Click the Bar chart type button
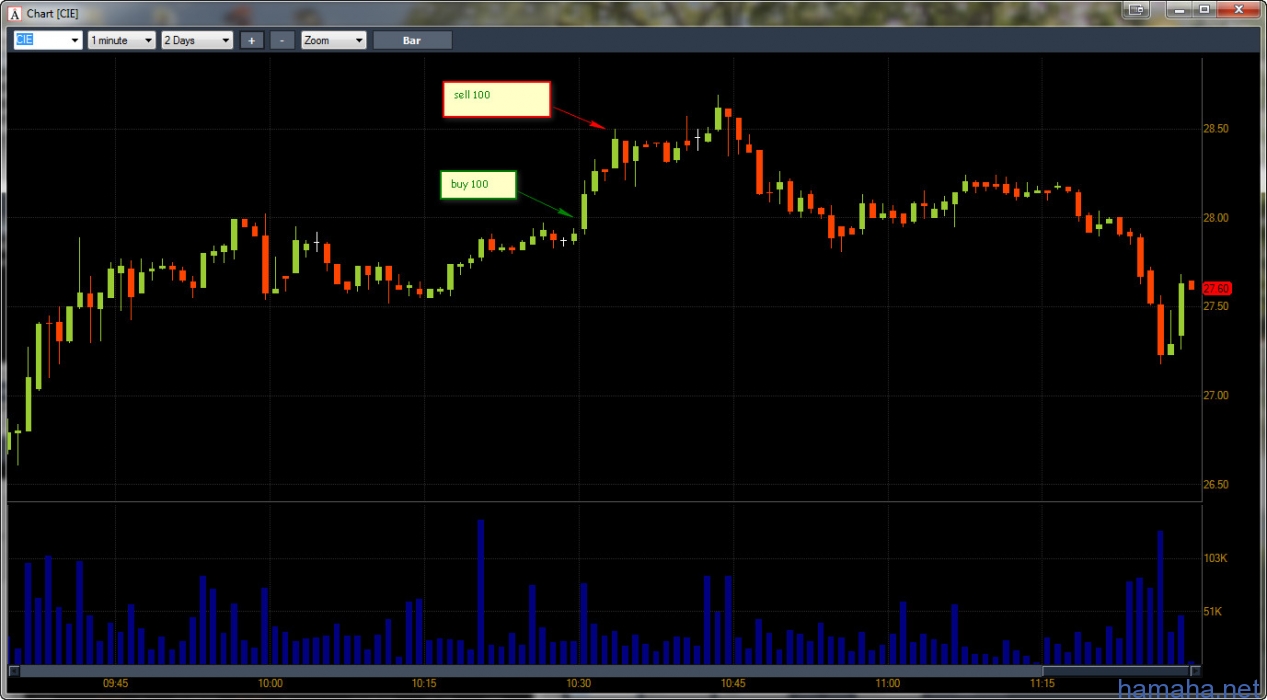 [x=412, y=40]
